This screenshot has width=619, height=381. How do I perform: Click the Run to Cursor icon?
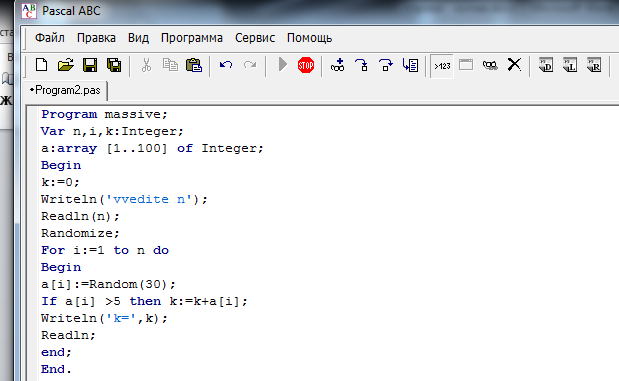(x=410, y=65)
